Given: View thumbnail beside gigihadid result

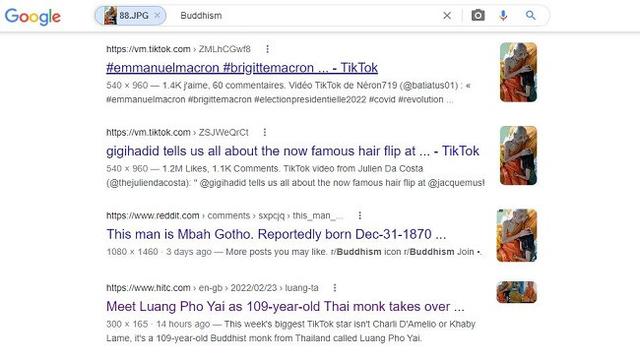Looking at the screenshot, I should tap(518, 155).
